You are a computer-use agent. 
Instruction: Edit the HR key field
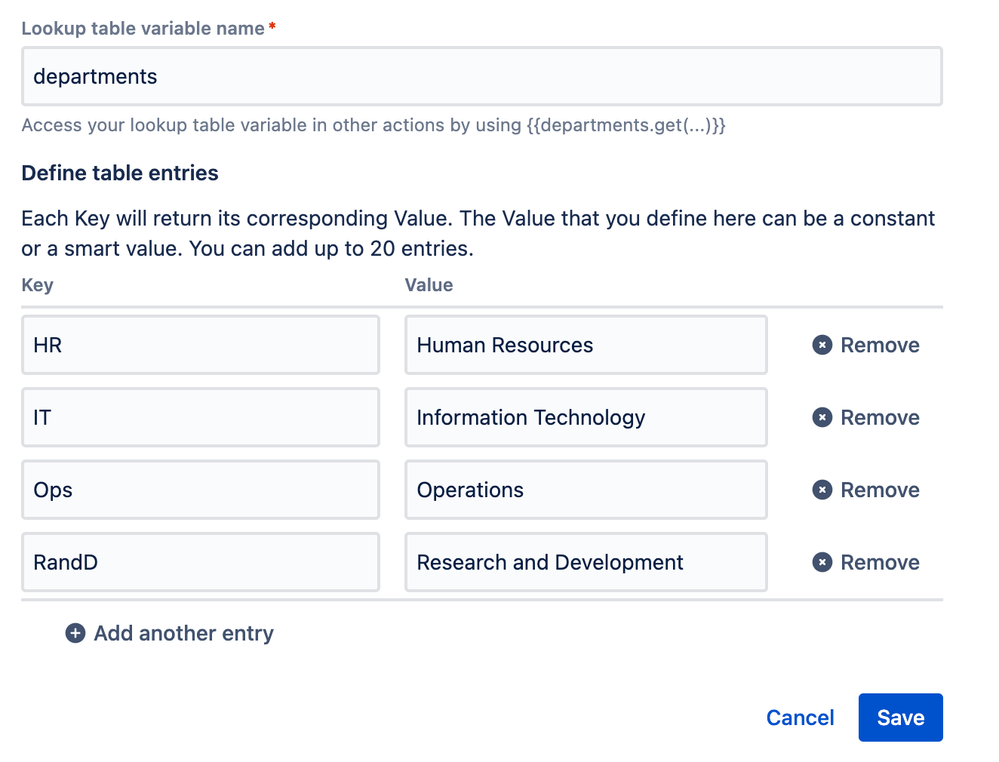click(200, 345)
